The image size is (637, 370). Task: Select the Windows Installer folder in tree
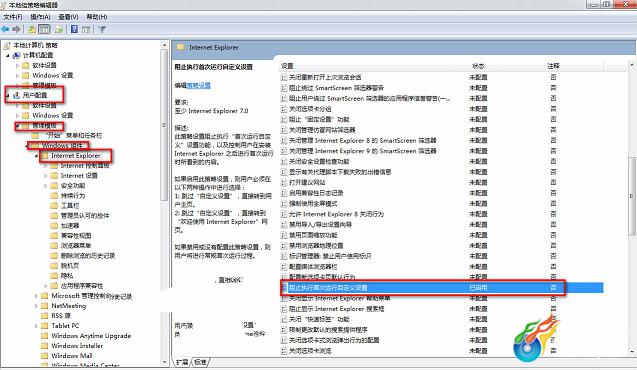77,346
